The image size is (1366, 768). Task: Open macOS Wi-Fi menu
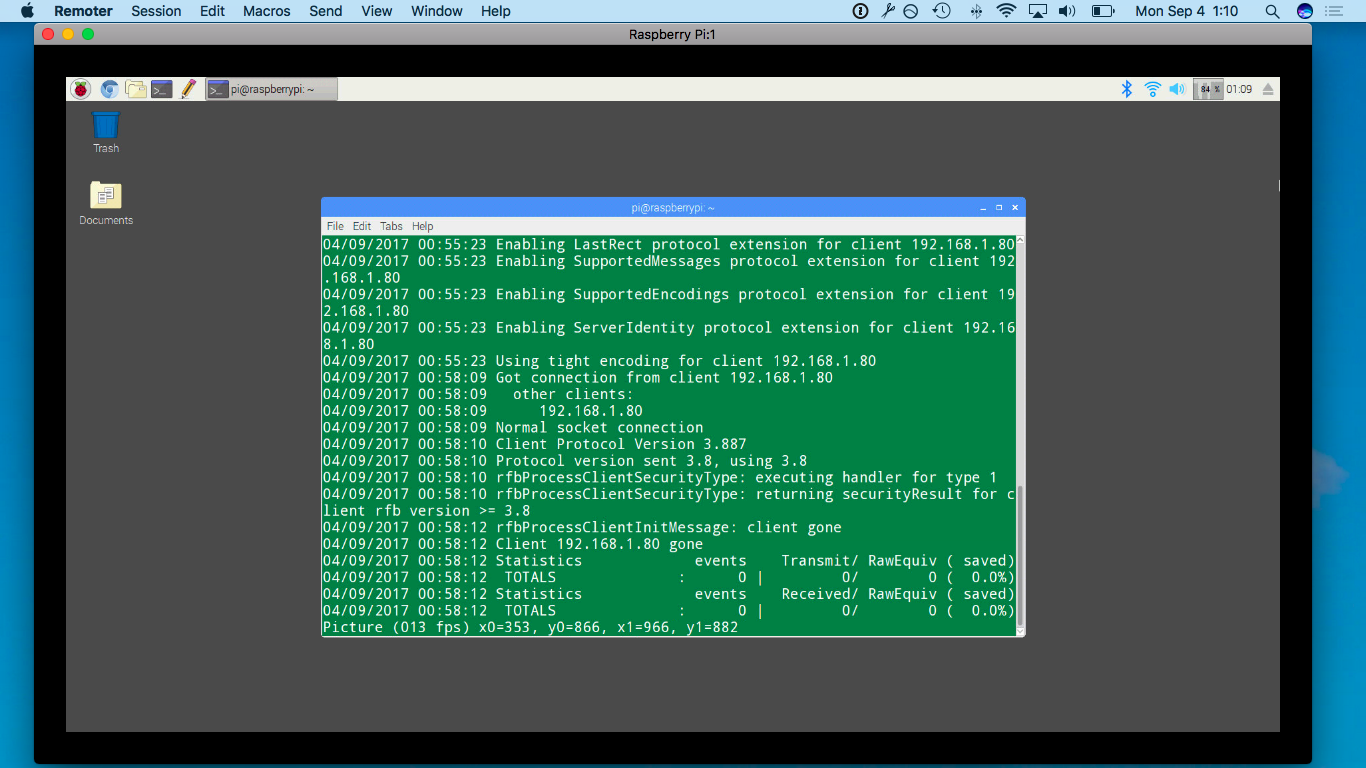1006,11
